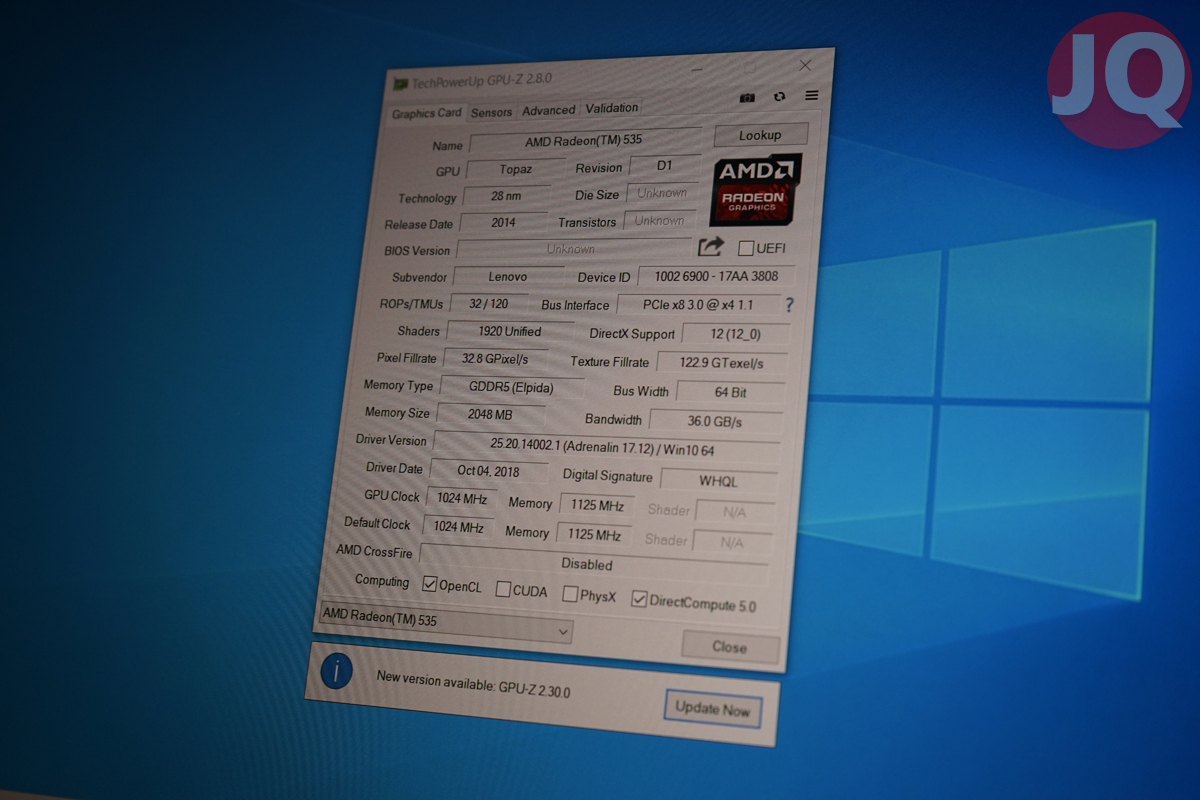Click the BIOS Version field showing Unknown

pos(572,249)
